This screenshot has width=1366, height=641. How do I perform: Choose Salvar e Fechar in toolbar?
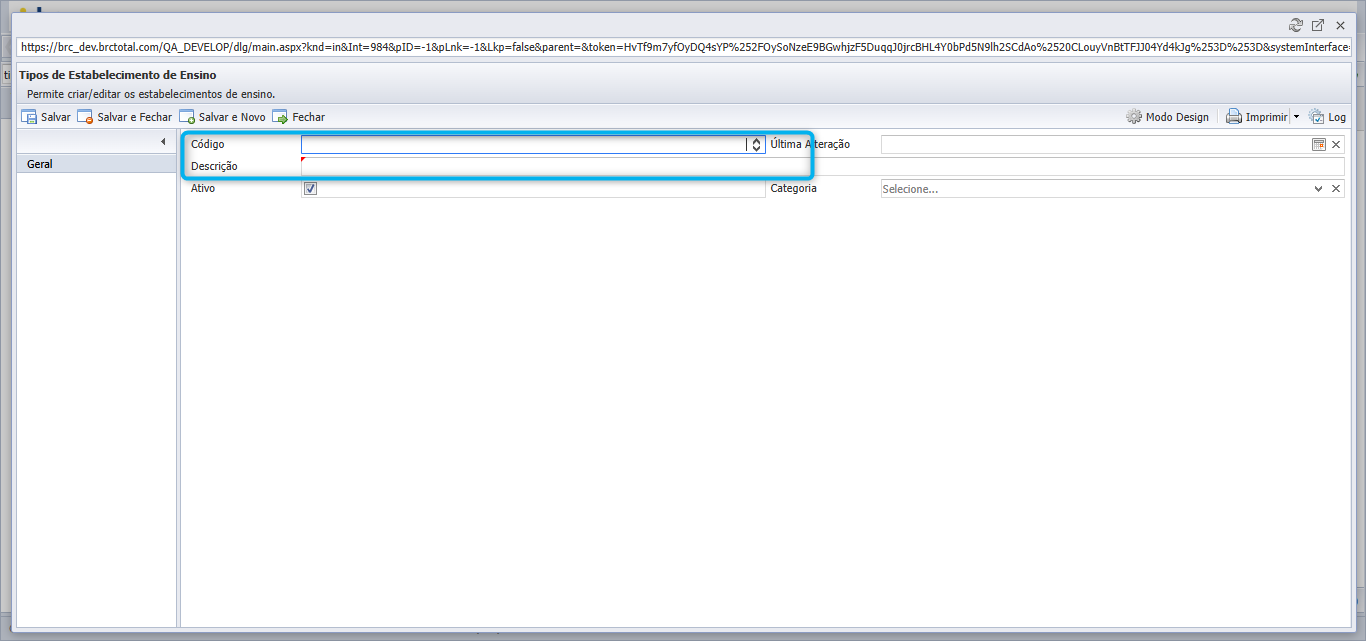125,117
